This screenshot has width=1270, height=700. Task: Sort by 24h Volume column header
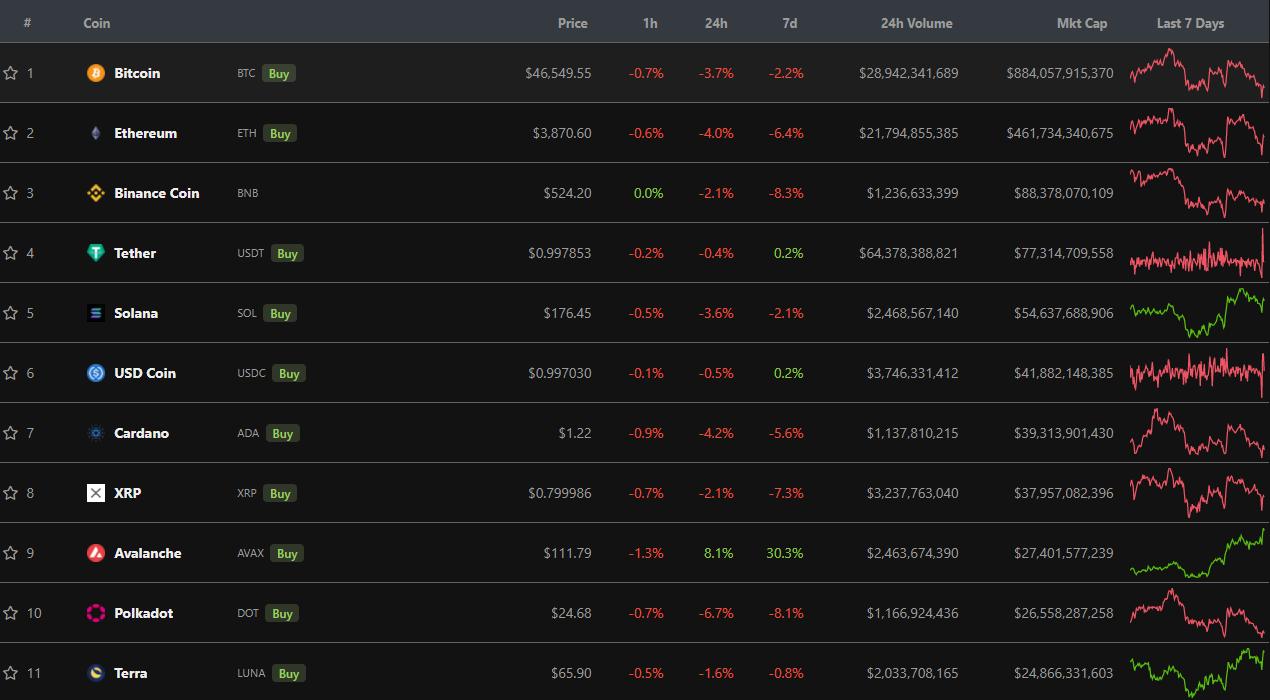point(917,23)
